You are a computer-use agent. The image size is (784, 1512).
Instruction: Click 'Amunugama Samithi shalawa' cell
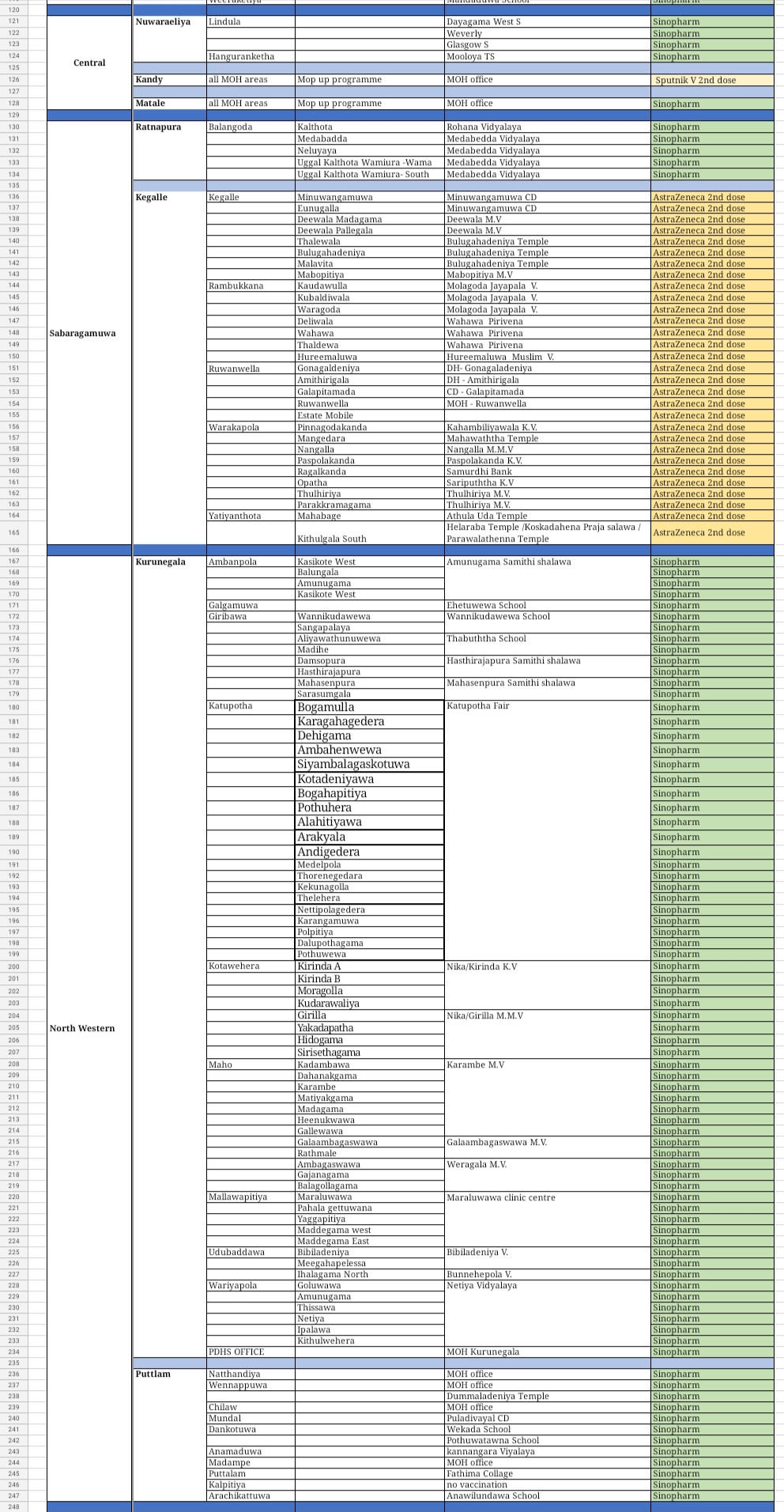(547, 578)
